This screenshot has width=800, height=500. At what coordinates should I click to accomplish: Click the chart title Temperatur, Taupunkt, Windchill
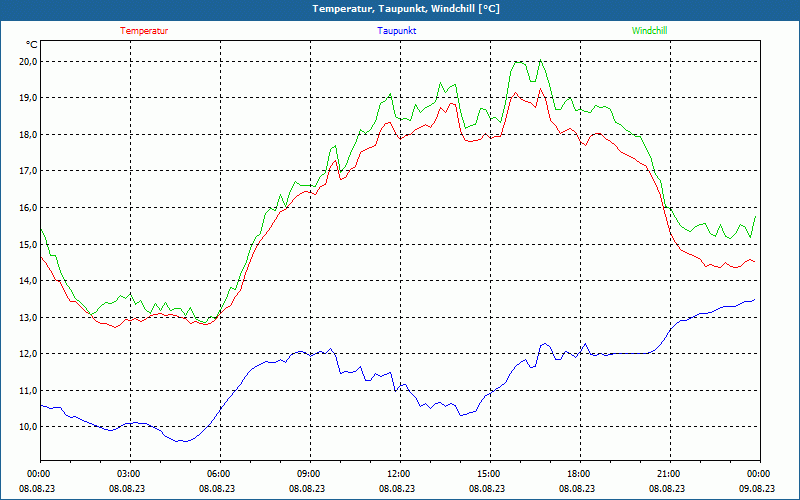coord(406,9)
